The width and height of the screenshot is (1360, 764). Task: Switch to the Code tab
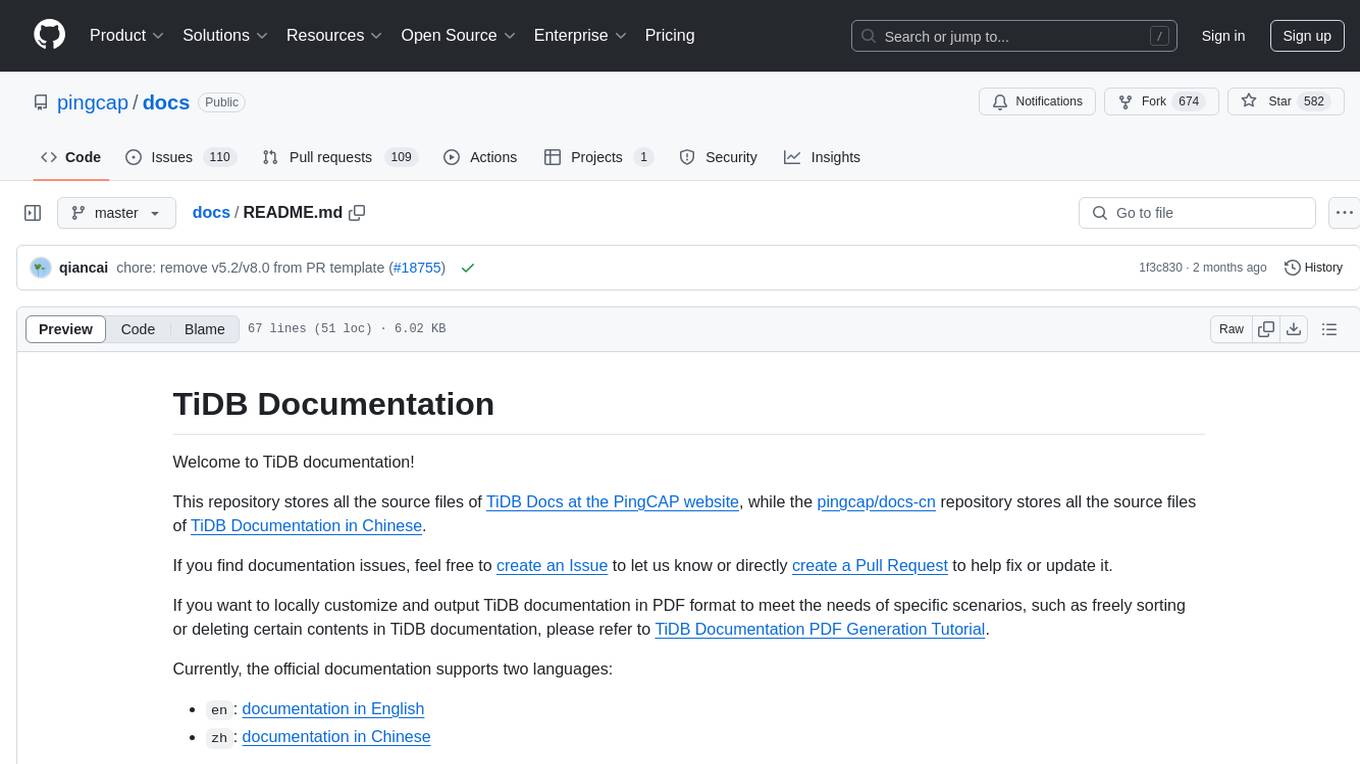click(71, 157)
